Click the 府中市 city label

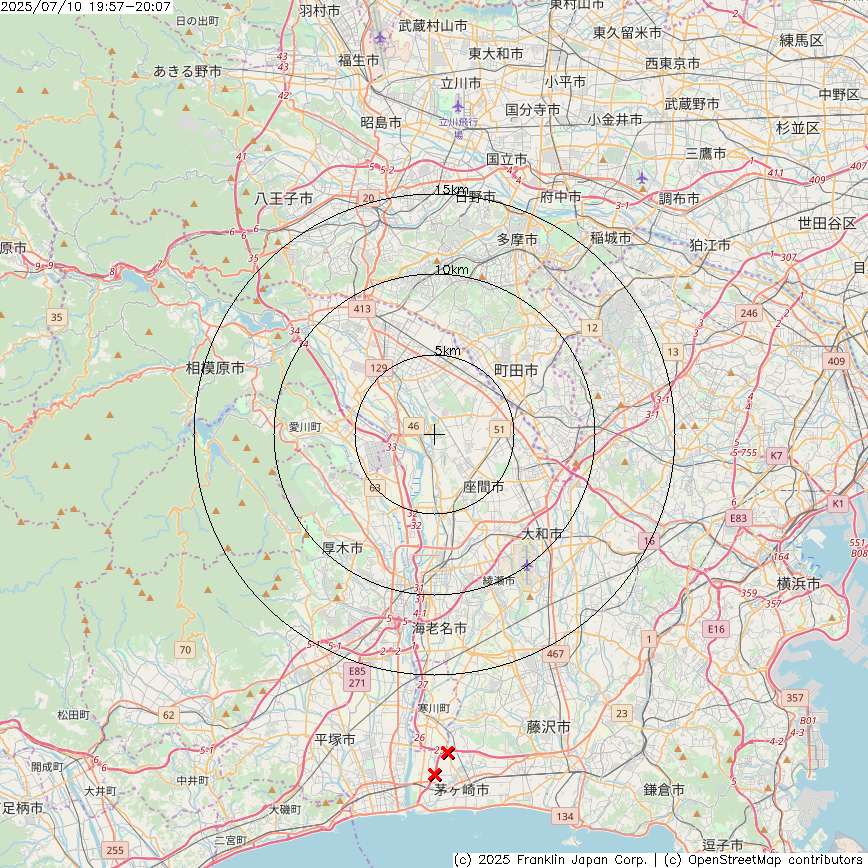(560, 197)
